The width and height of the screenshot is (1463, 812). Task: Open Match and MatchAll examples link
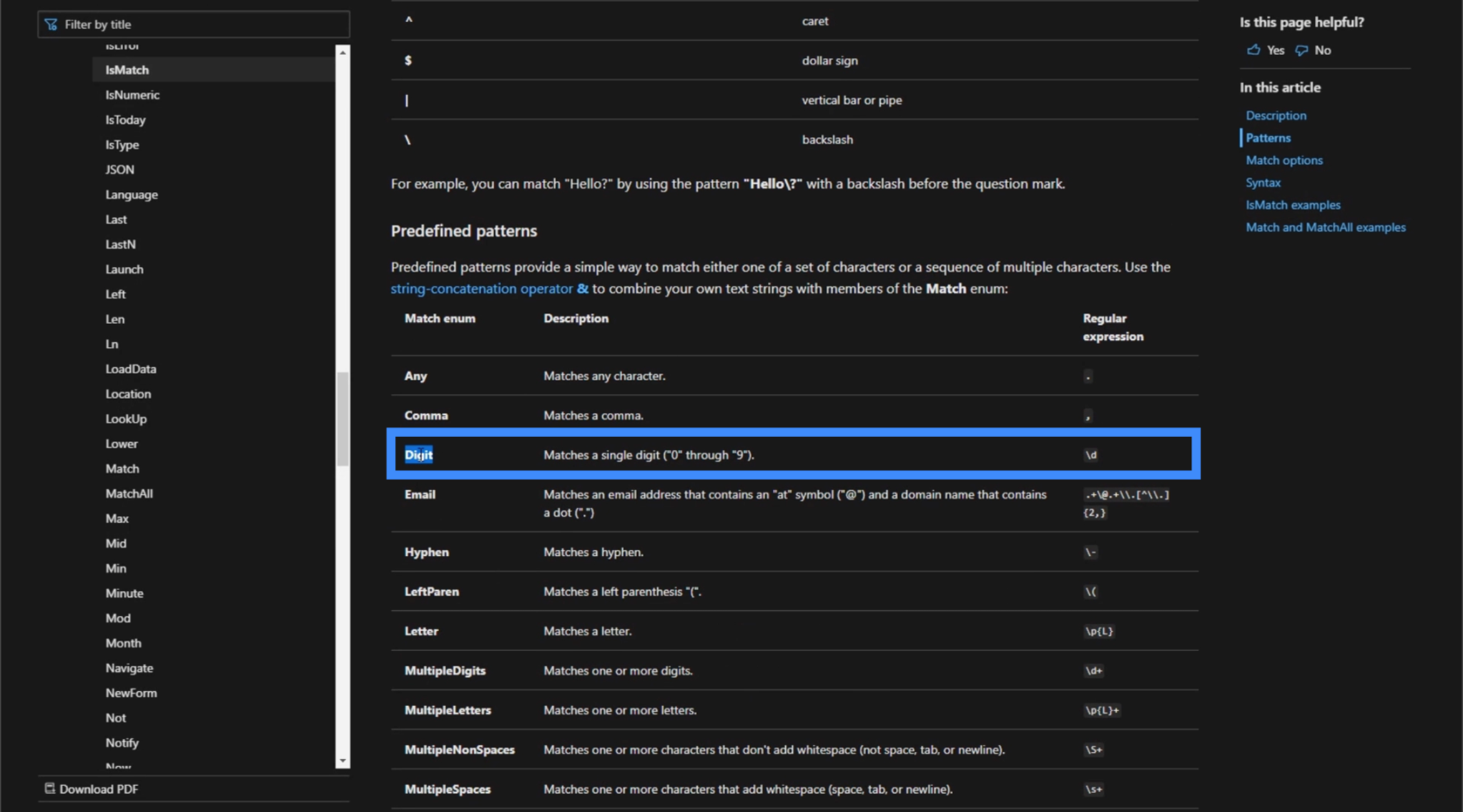pyautogui.click(x=1325, y=227)
